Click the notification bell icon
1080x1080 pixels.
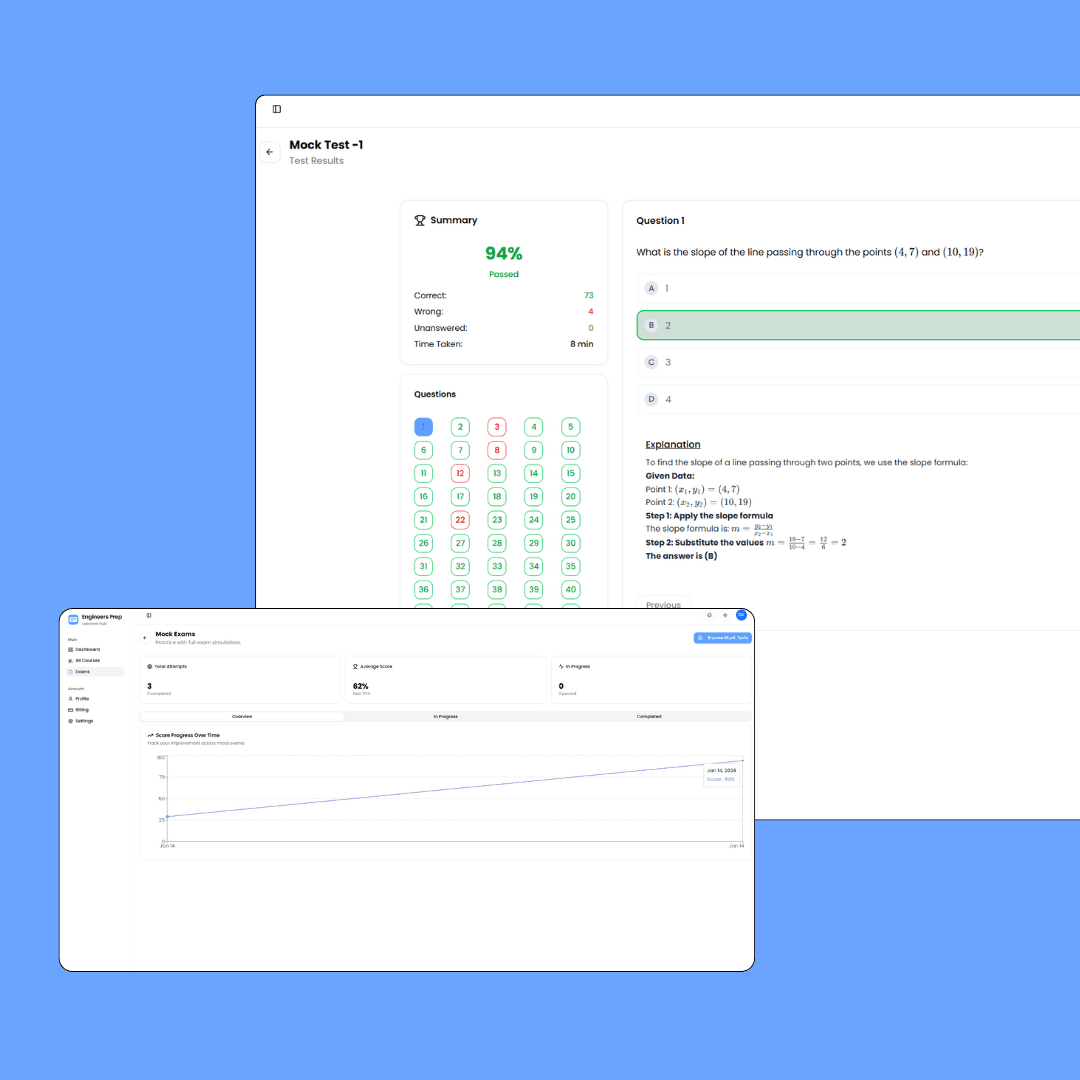tap(709, 615)
